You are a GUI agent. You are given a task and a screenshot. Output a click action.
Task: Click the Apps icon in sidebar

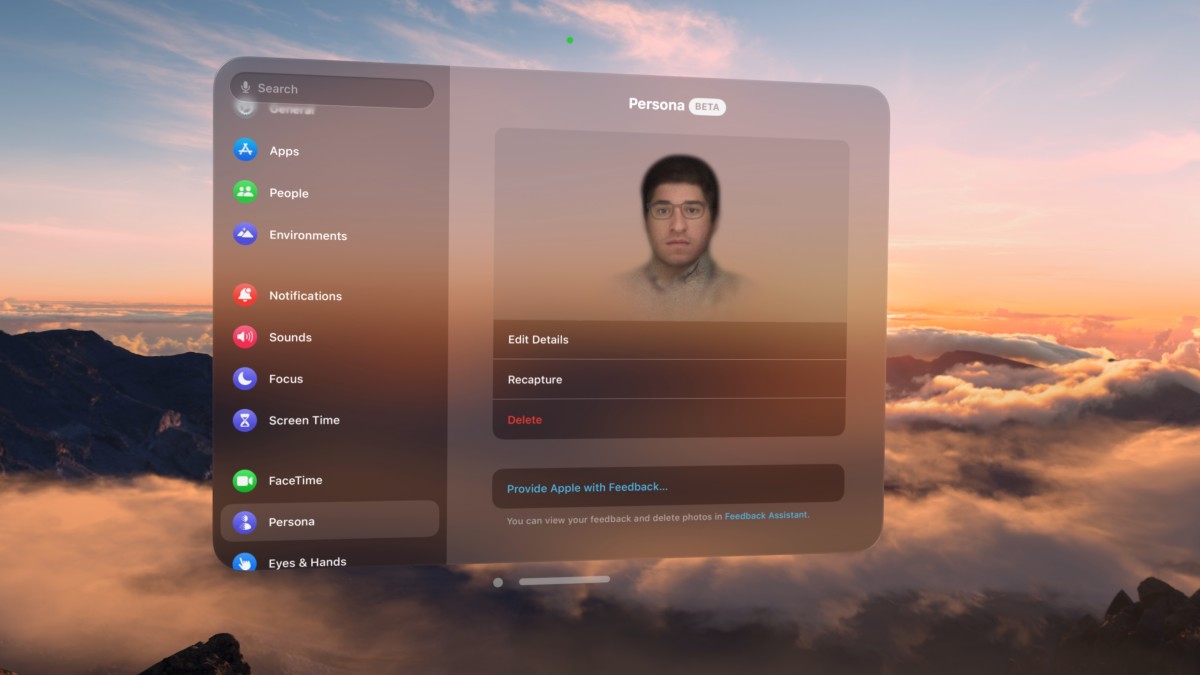pyautogui.click(x=245, y=150)
